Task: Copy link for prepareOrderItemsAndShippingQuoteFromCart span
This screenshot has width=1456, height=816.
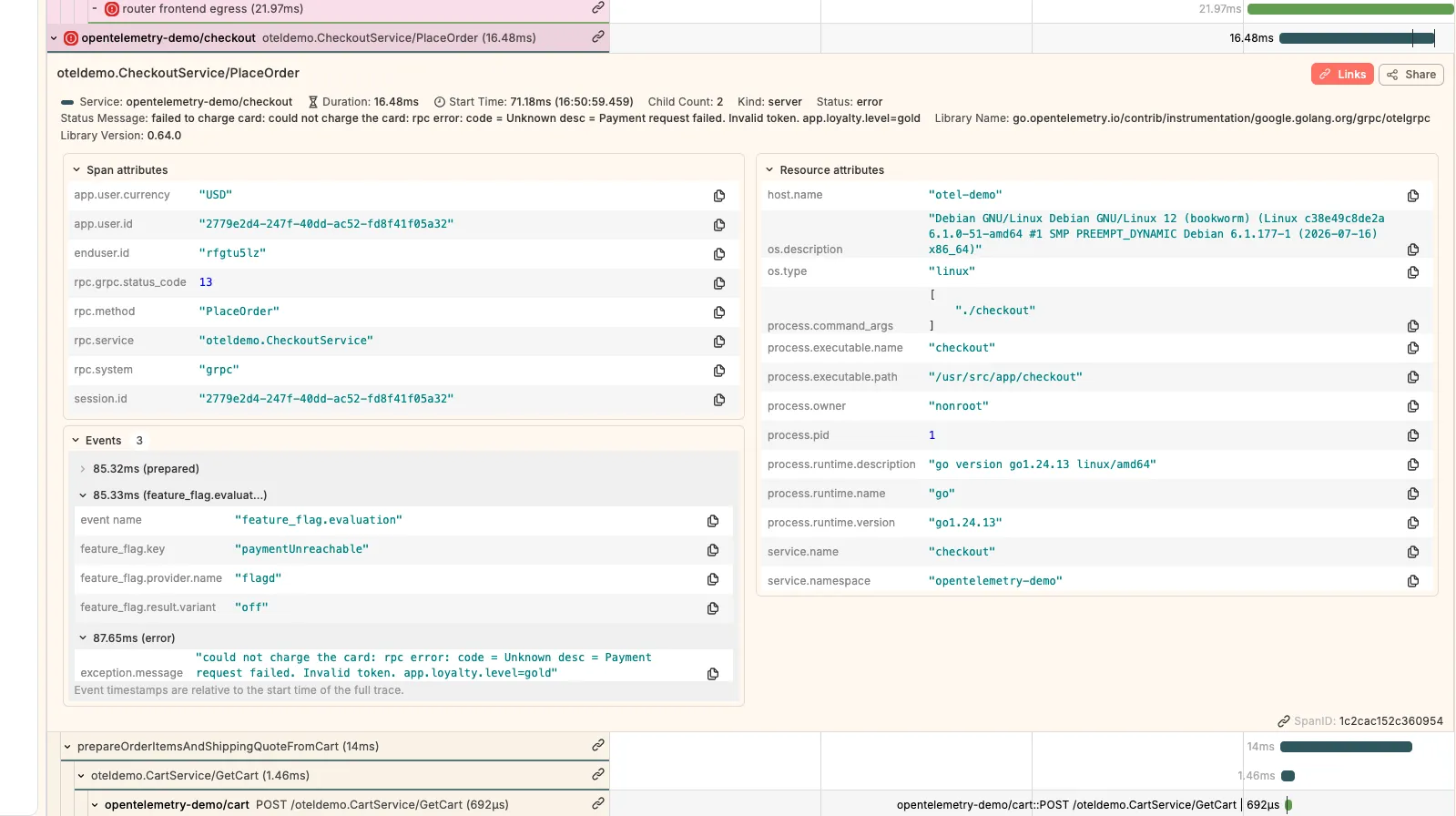Action: 598,745
